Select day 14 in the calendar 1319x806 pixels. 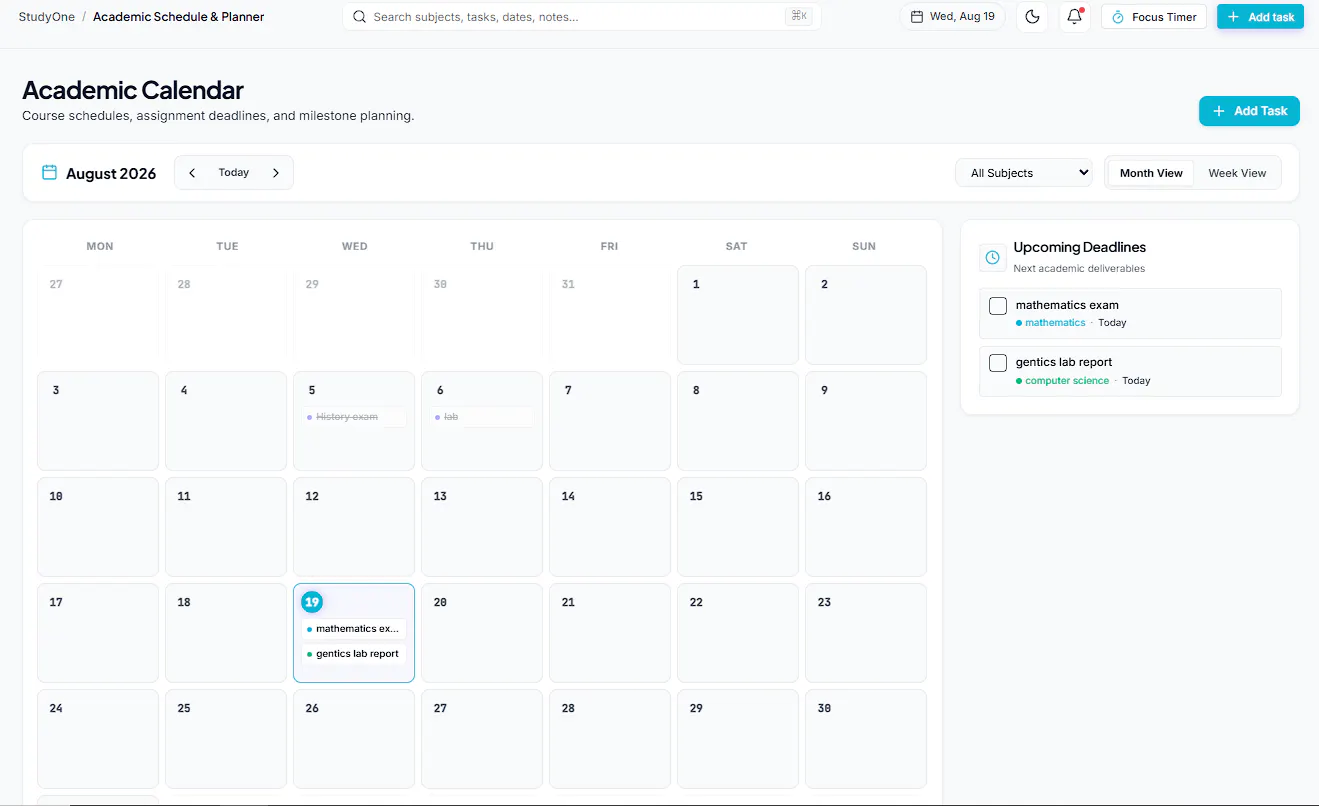coord(610,527)
